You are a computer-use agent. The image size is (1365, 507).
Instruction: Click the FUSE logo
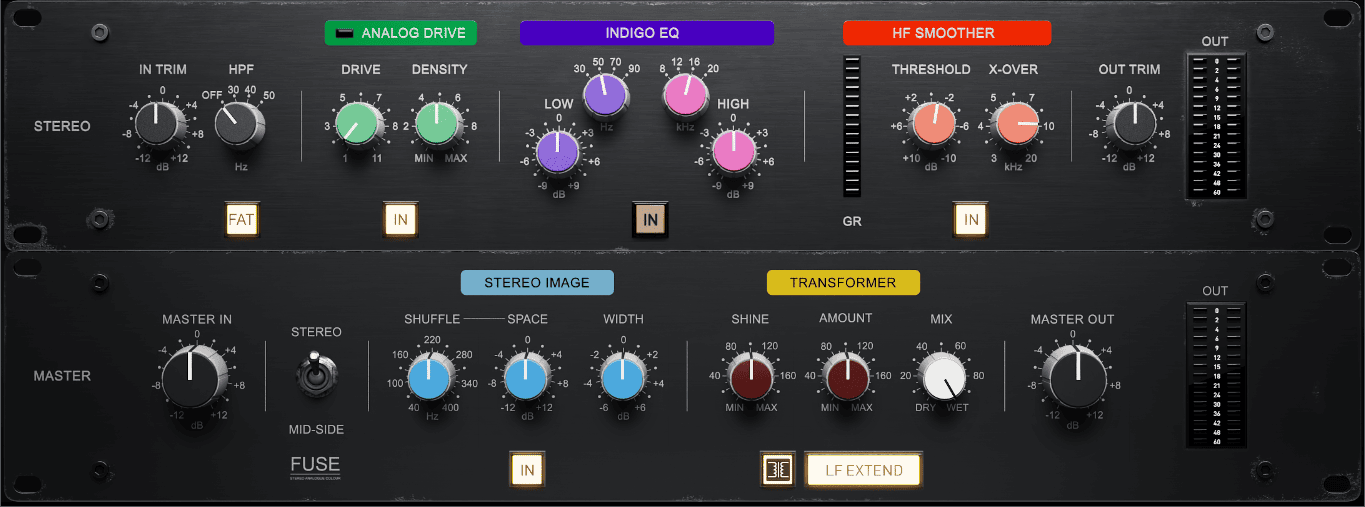coord(315,466)
